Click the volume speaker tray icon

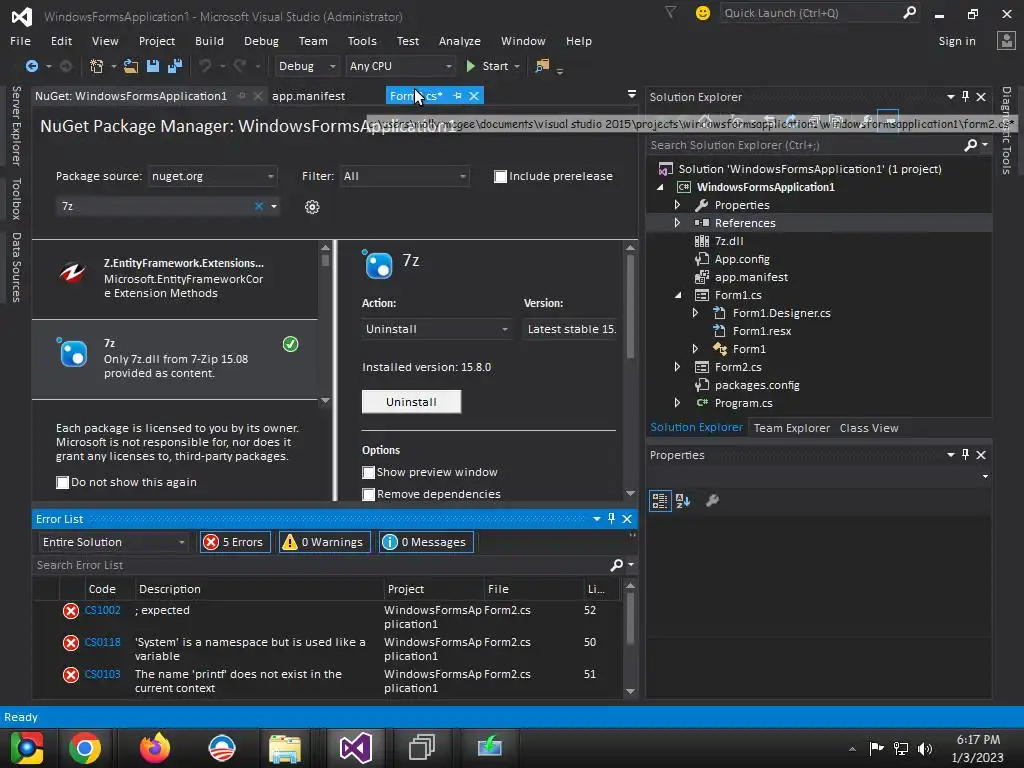click(x=924, y=748)
